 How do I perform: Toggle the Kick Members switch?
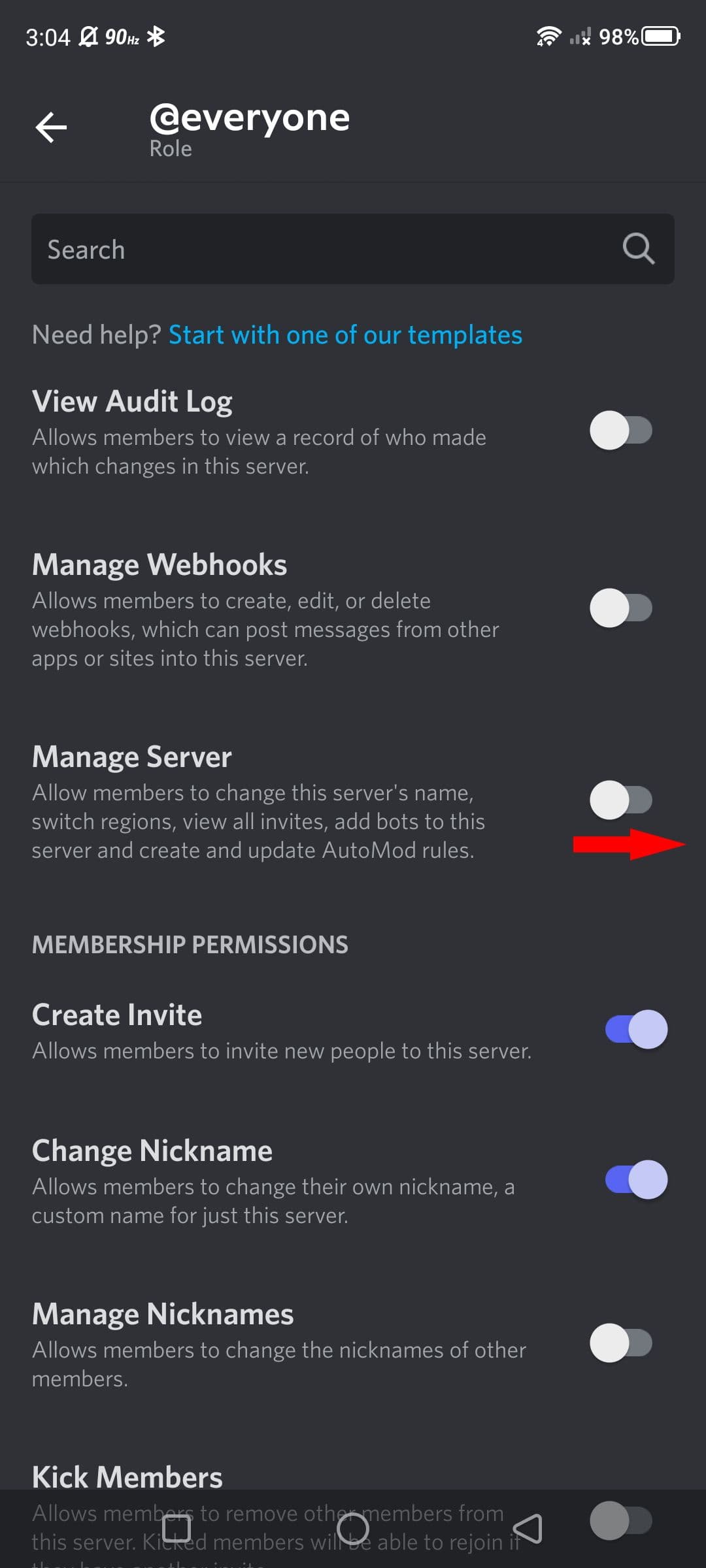[x=621, y=1520]
